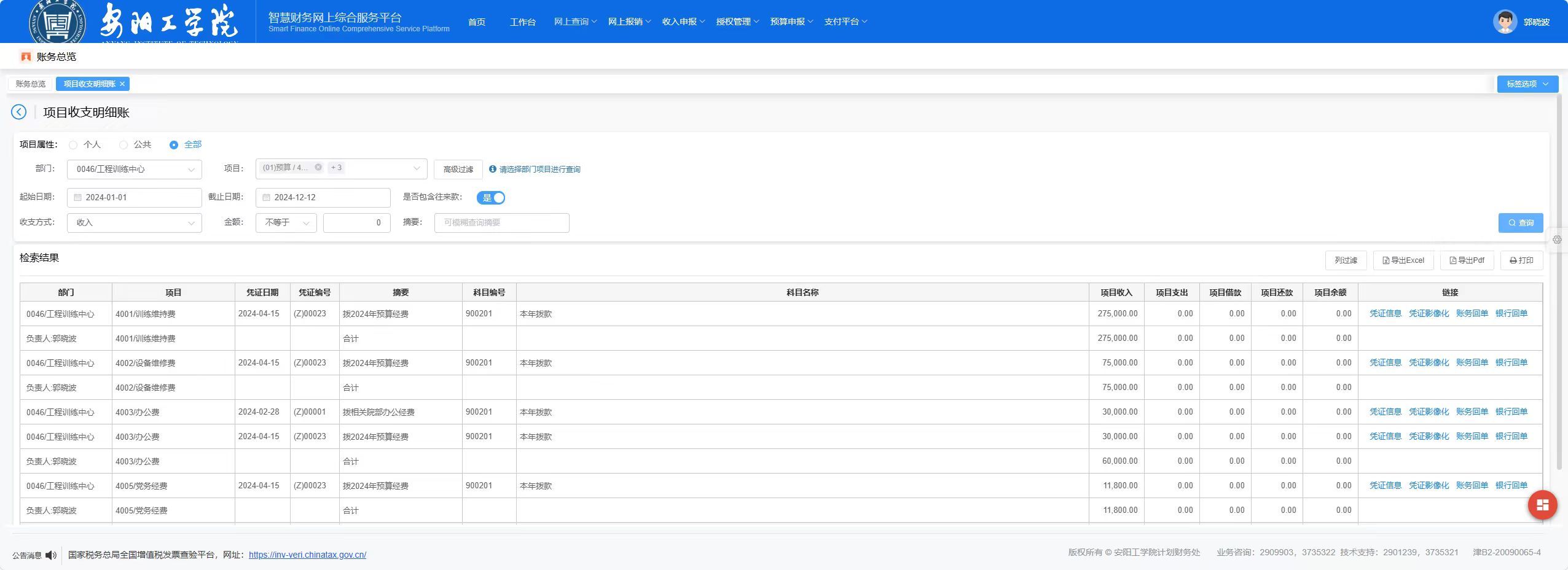
Task: Open the 收支方式 dropdown
Action: tap(134, 222)
